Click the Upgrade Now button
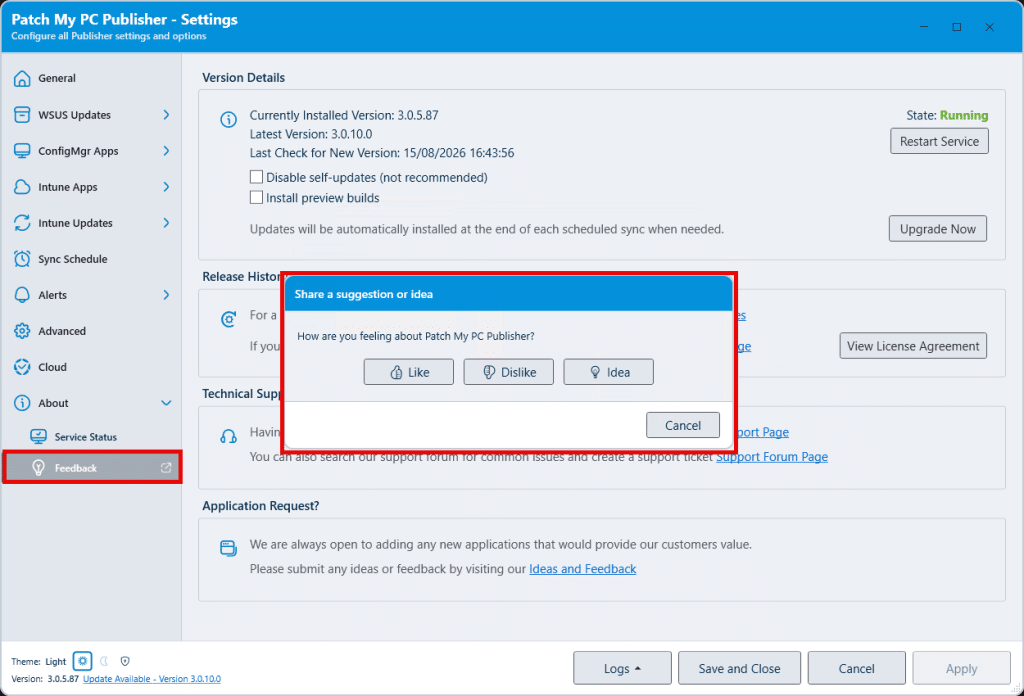The width and height of the screenshot is (1024, 696). coord(938,229)
